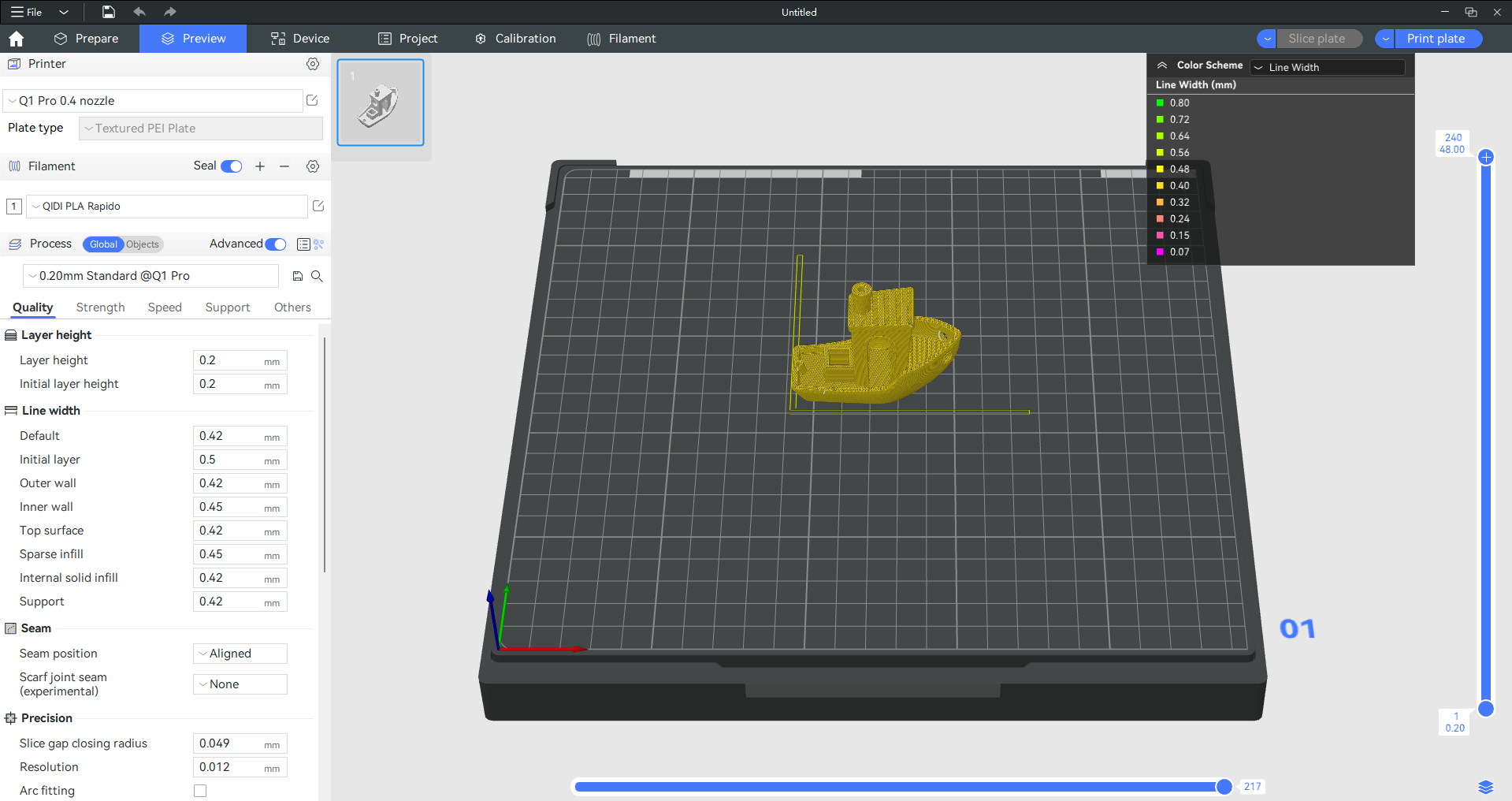Toggle the Seal switch
Viewport: 1512px width, 801px height.
coord(232,166)
